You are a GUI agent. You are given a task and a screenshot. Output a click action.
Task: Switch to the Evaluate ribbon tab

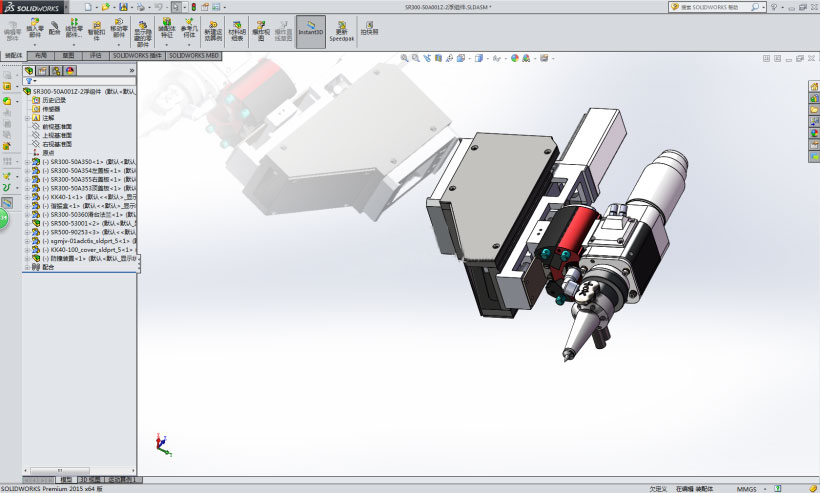[x=95, y=55]
